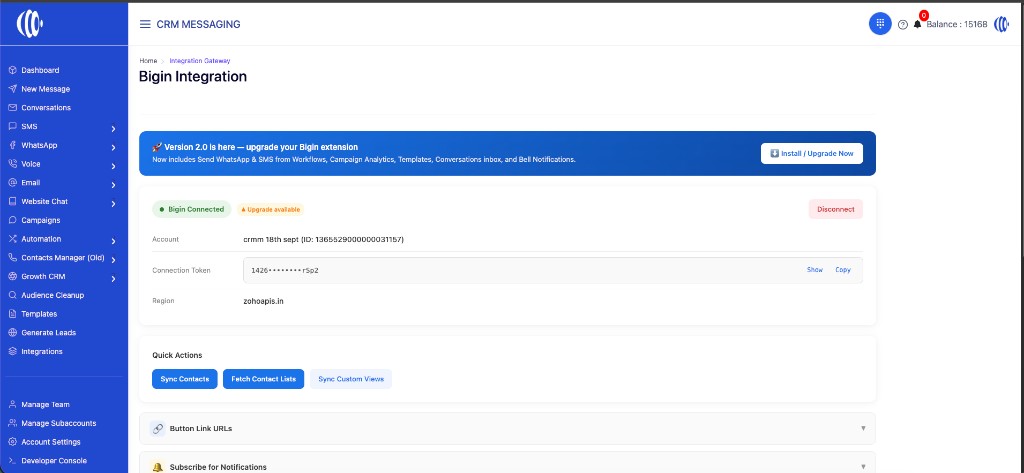Expand the Automation submenu arrow

coord(114,242)
